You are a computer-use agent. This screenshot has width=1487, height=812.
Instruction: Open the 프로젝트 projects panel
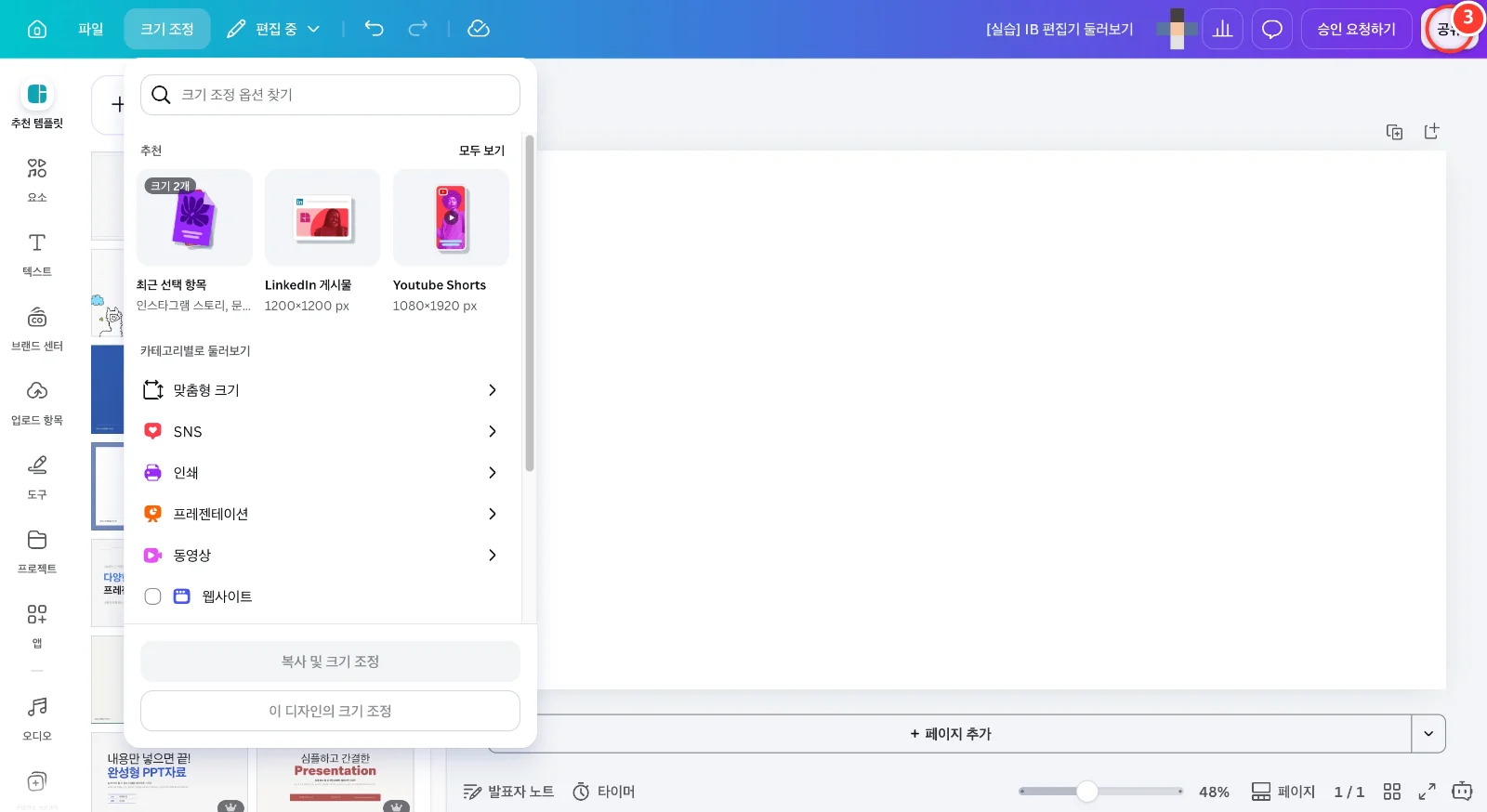pos(37,551)
